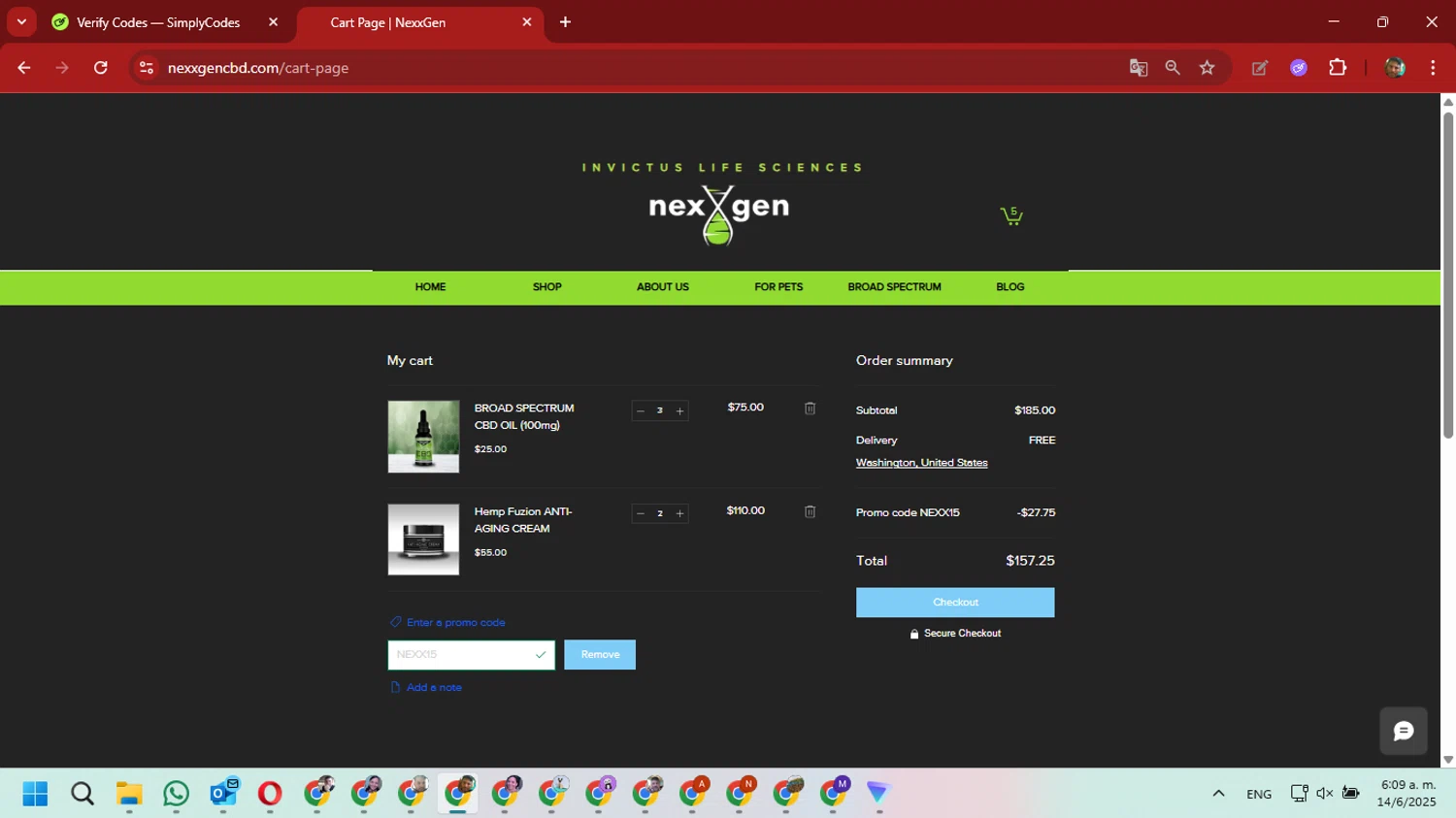The width and height of the screenshot is (1456, 818).
Task: Open Opera browser from taskbar
Action: point(270,794)
